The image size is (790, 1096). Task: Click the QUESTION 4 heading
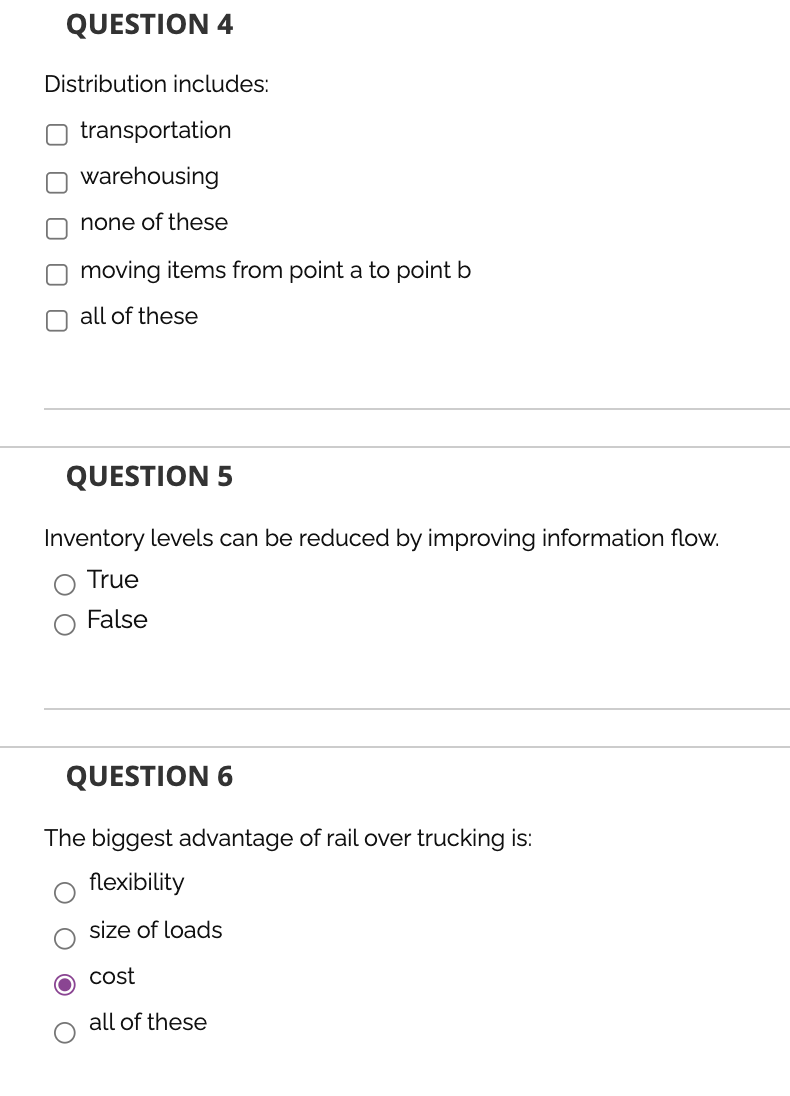[150, 24]
